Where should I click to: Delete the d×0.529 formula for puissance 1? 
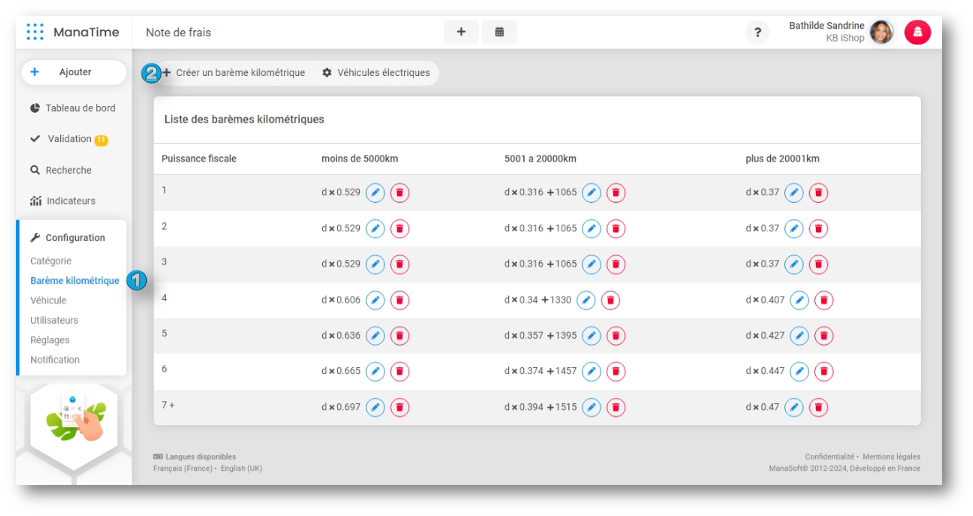[400, 193]
